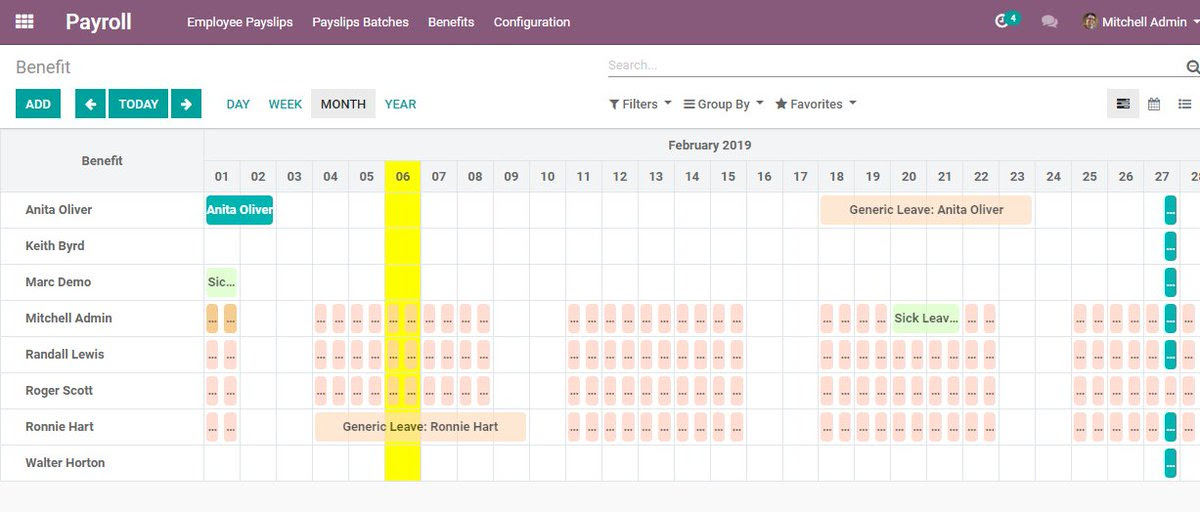This screenshot has height=512, width=1200.
Task: Switch to calendar view icon
Action: pyautogui.click(x=1154, y=104)
